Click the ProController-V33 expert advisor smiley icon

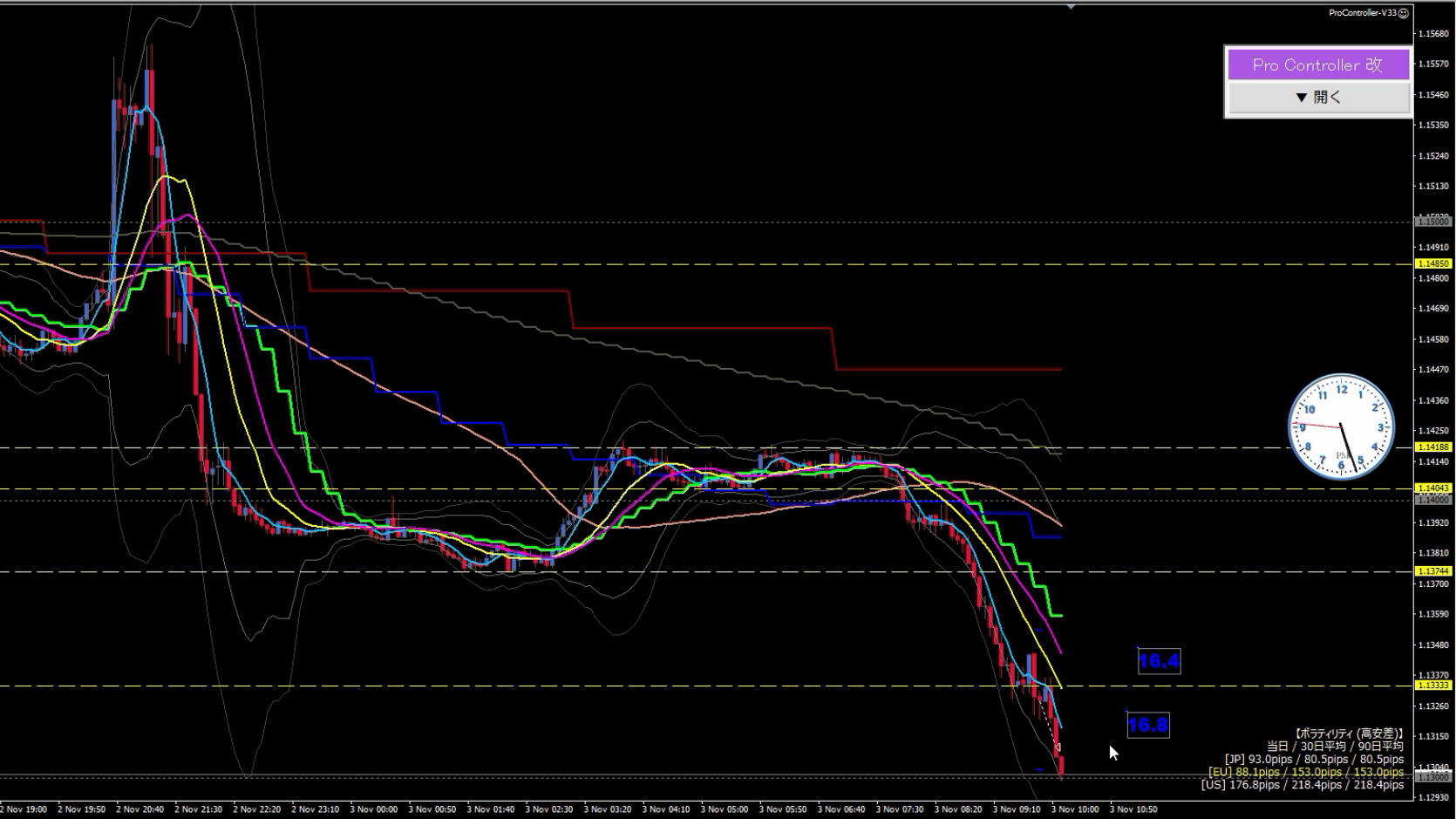tap(1403, 13)
